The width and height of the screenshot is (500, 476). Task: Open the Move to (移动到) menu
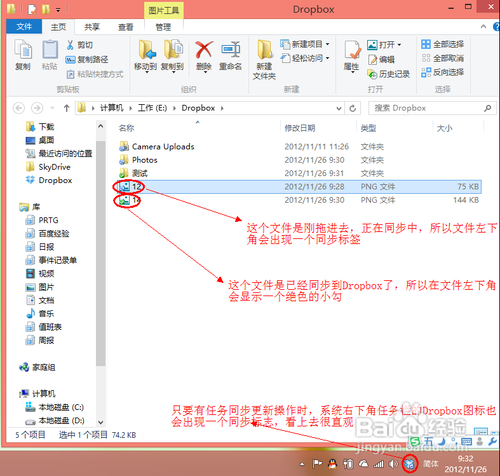click(146, 56)
